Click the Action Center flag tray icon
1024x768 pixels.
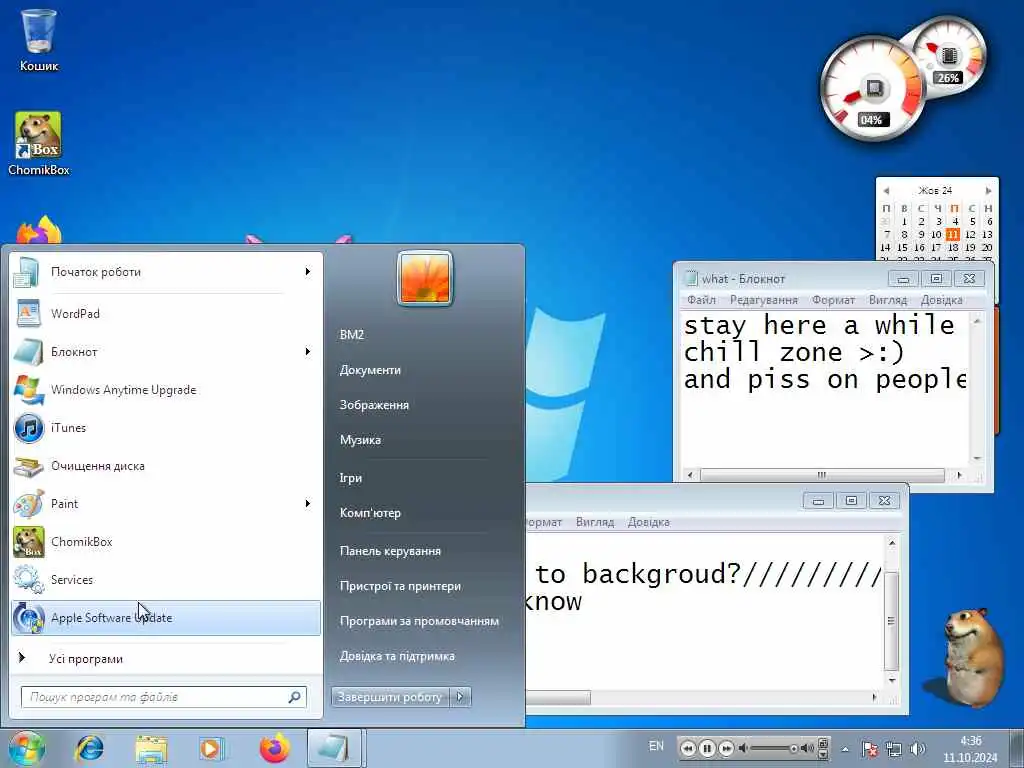(x=869, y=748)
